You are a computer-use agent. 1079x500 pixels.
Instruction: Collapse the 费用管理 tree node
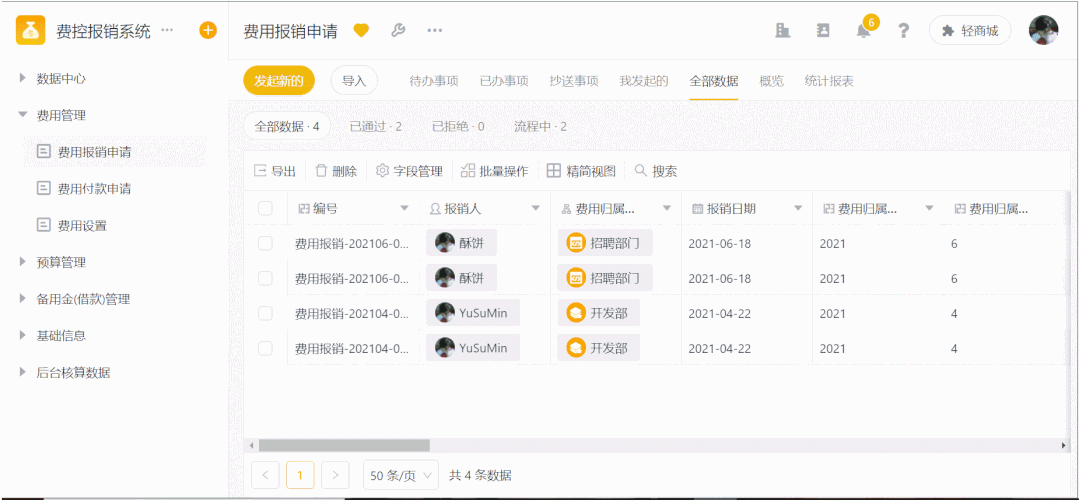click(23, 115)
